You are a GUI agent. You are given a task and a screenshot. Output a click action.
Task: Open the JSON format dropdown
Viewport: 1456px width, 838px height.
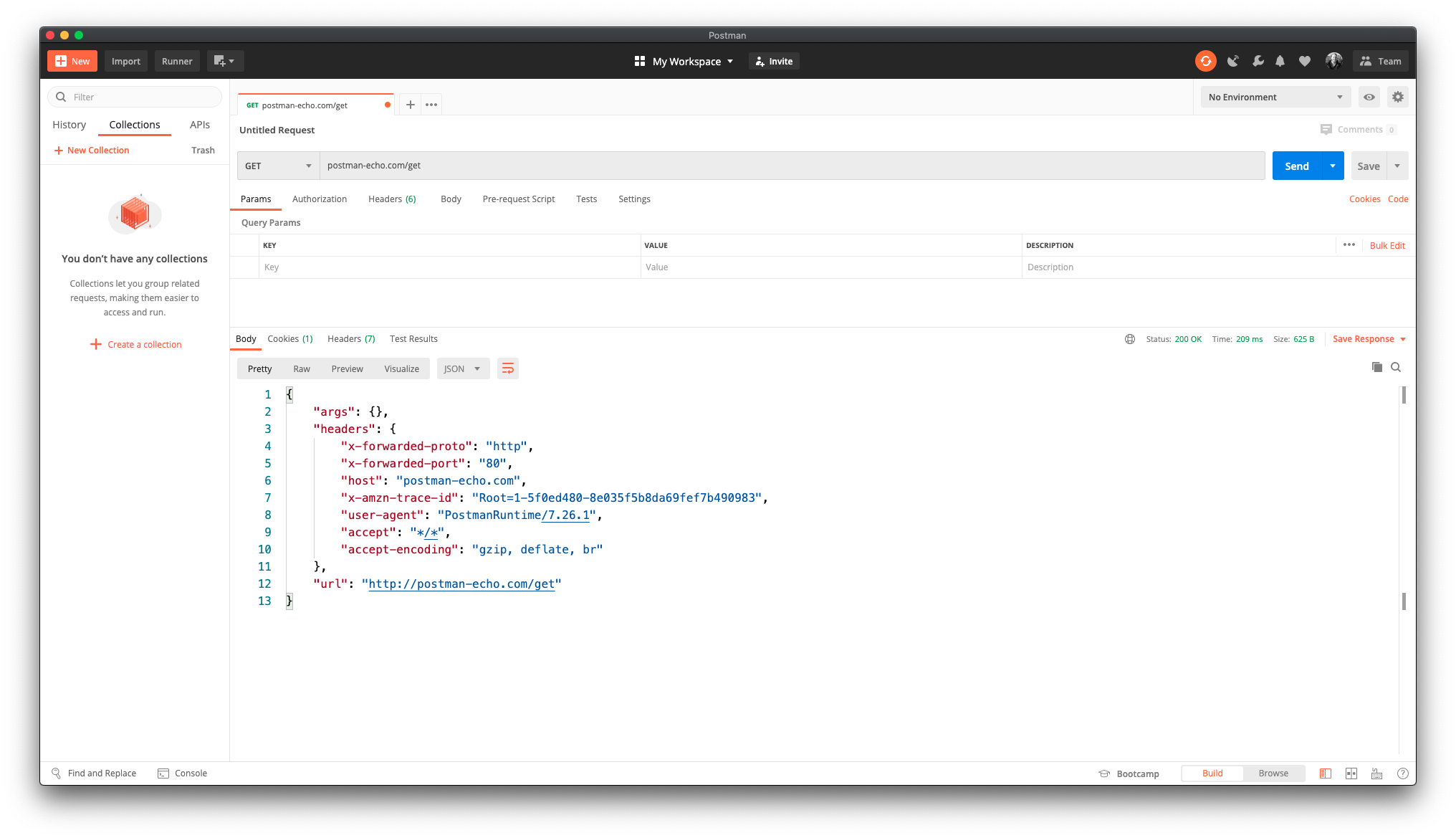tap(463, 368)
